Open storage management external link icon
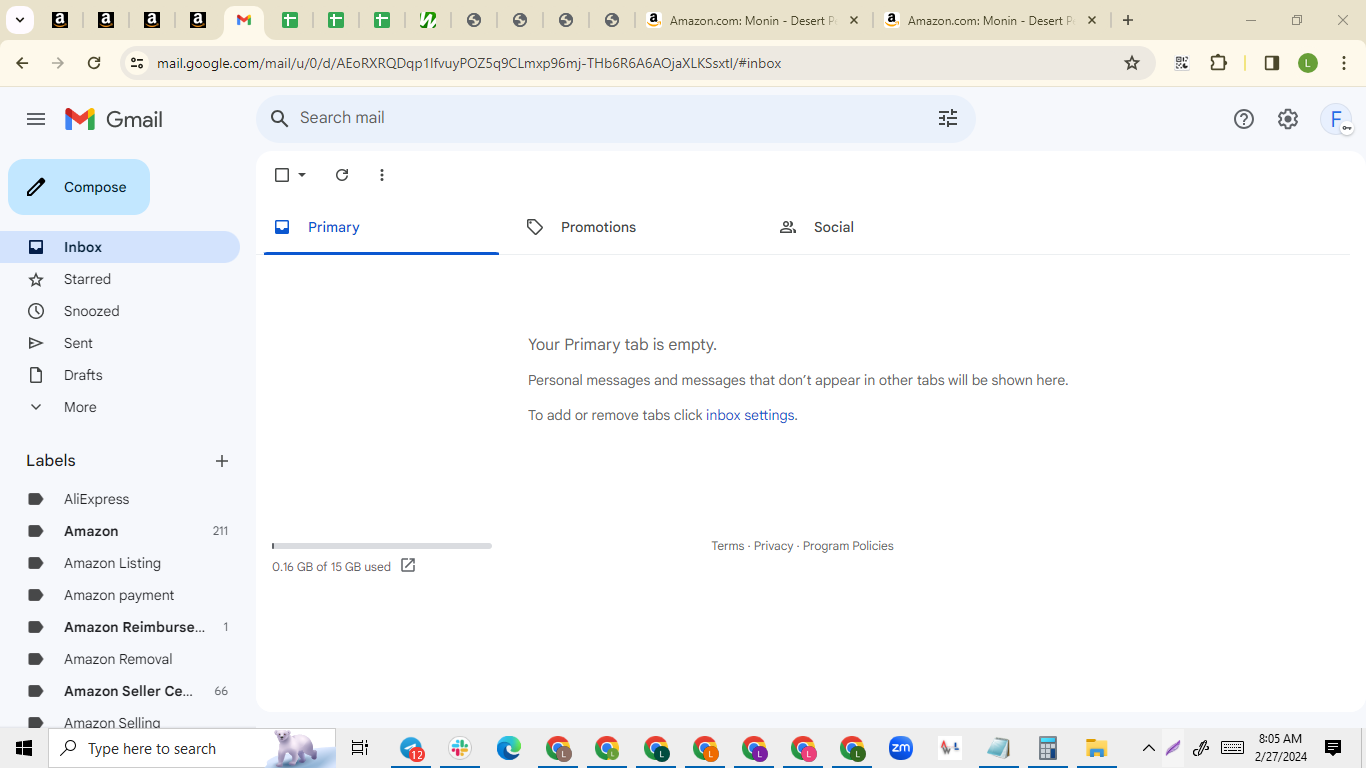 pyautogui.click(x=408, y=565)
